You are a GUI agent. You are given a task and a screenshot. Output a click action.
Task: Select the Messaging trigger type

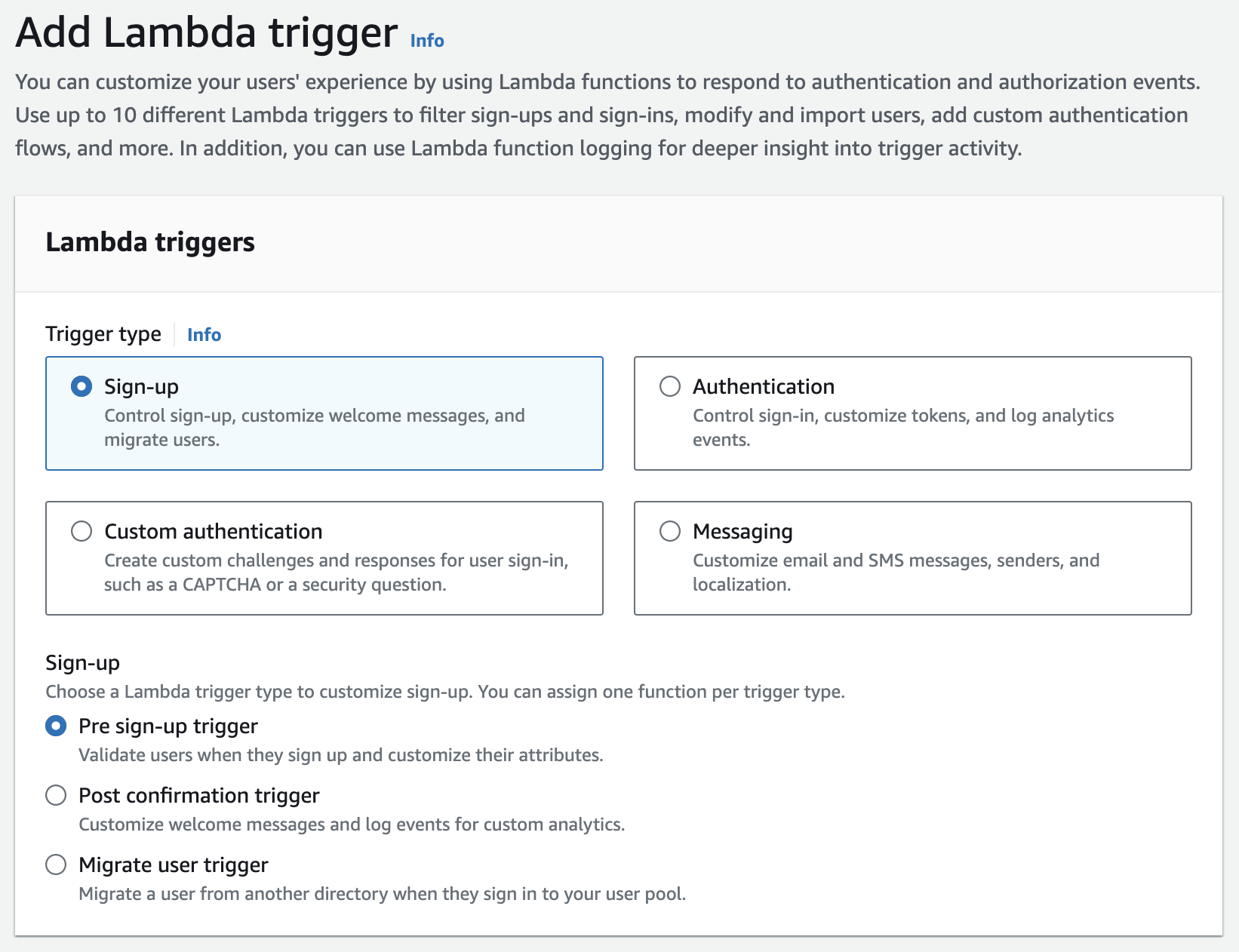click(670, 532)
